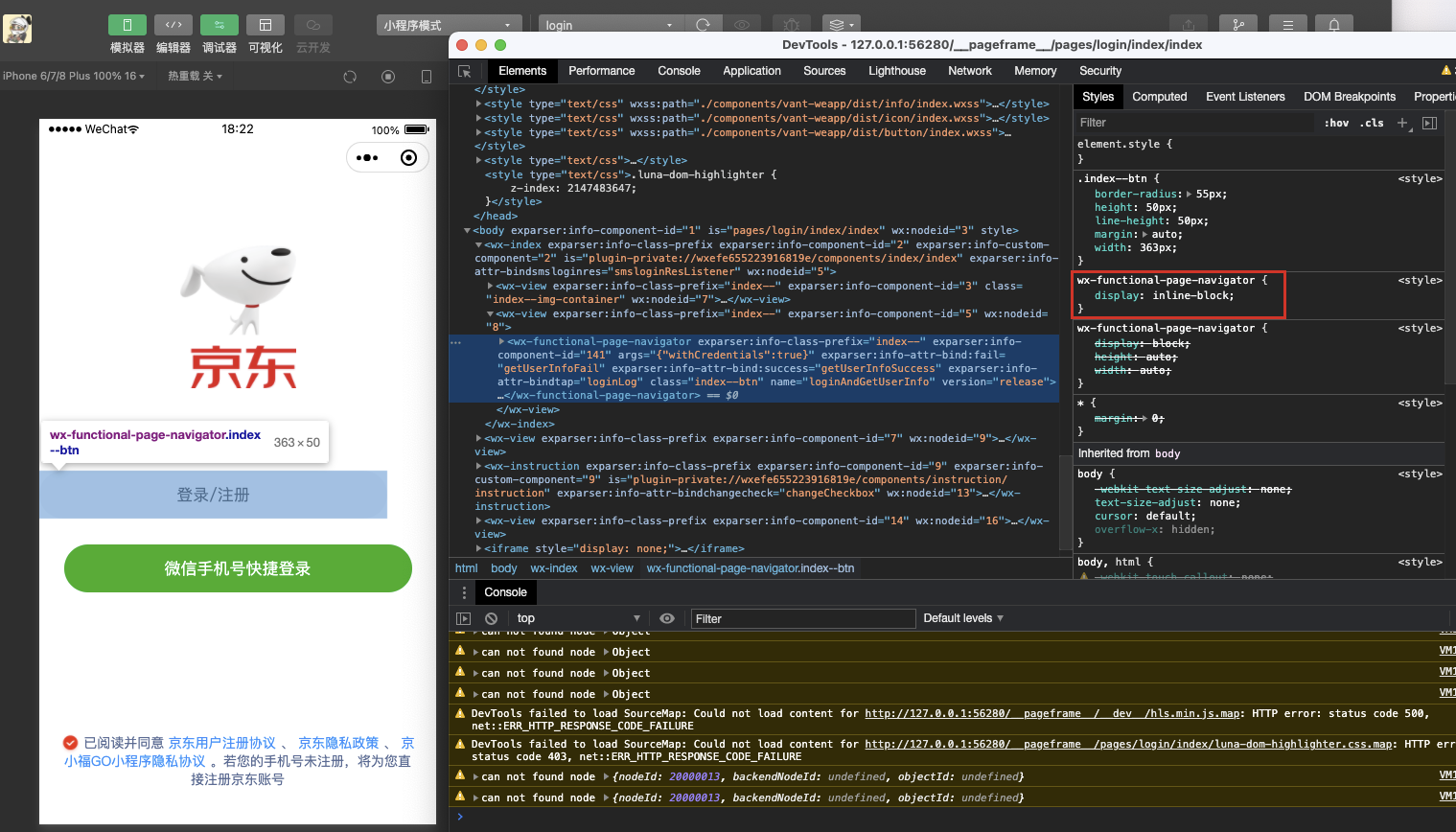Open the 热重载 hot reload dropdown
1456x832 pixels.
pos(195,76)
